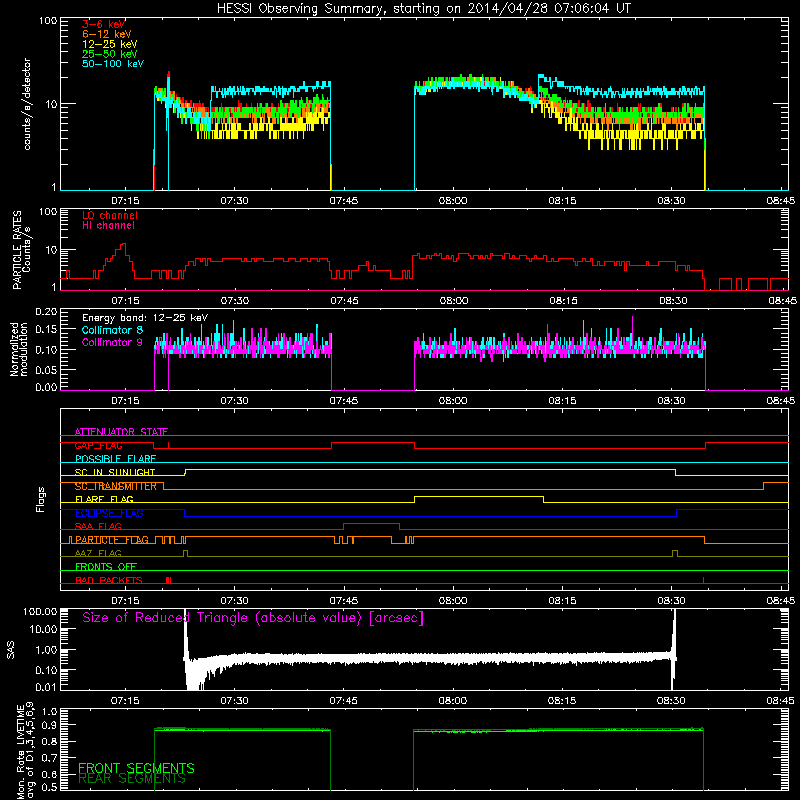Click the LO channel particle peak near 07:15

[x=122, y=247]
